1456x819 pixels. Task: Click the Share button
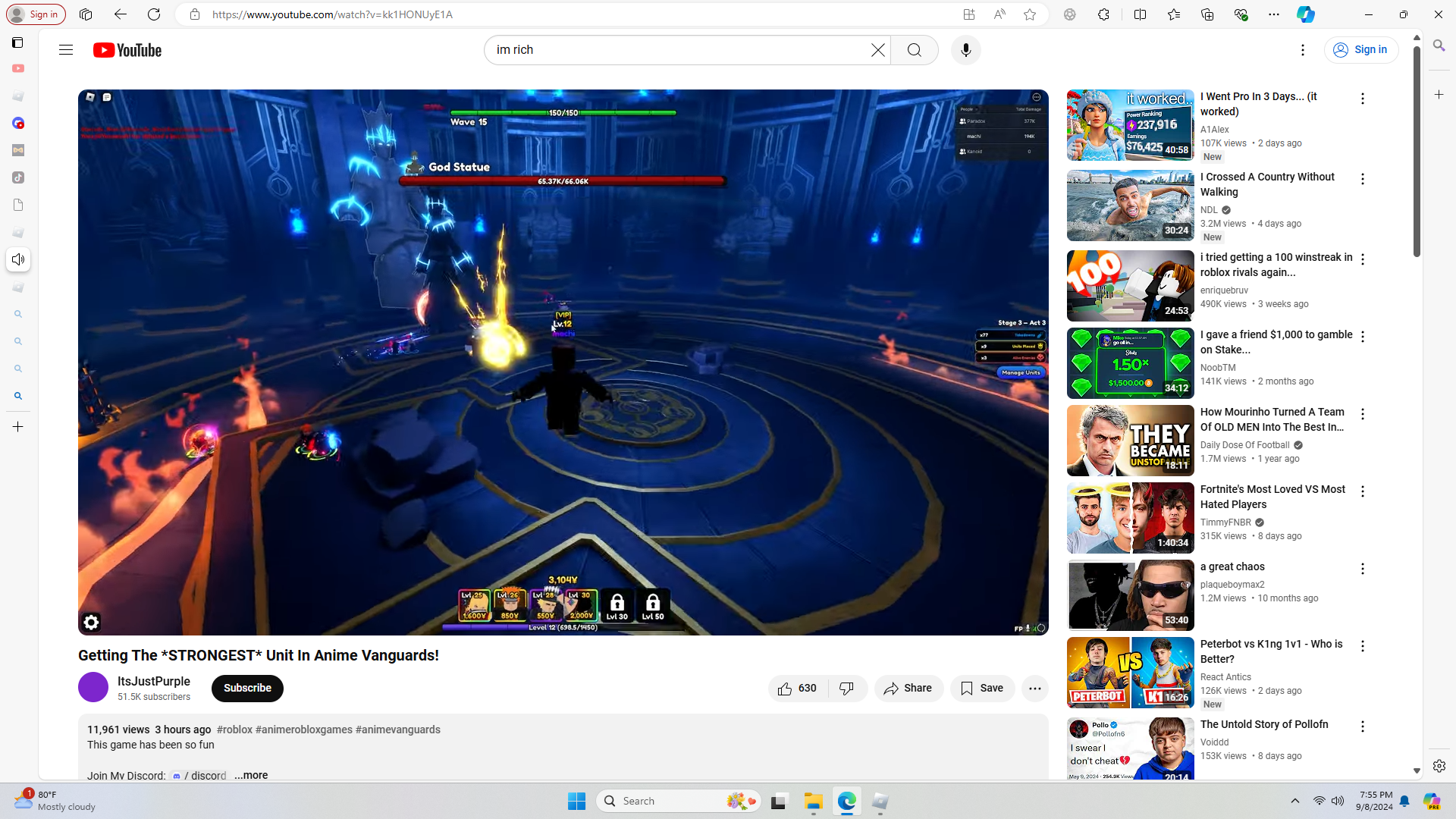click(x=908, y=689)
